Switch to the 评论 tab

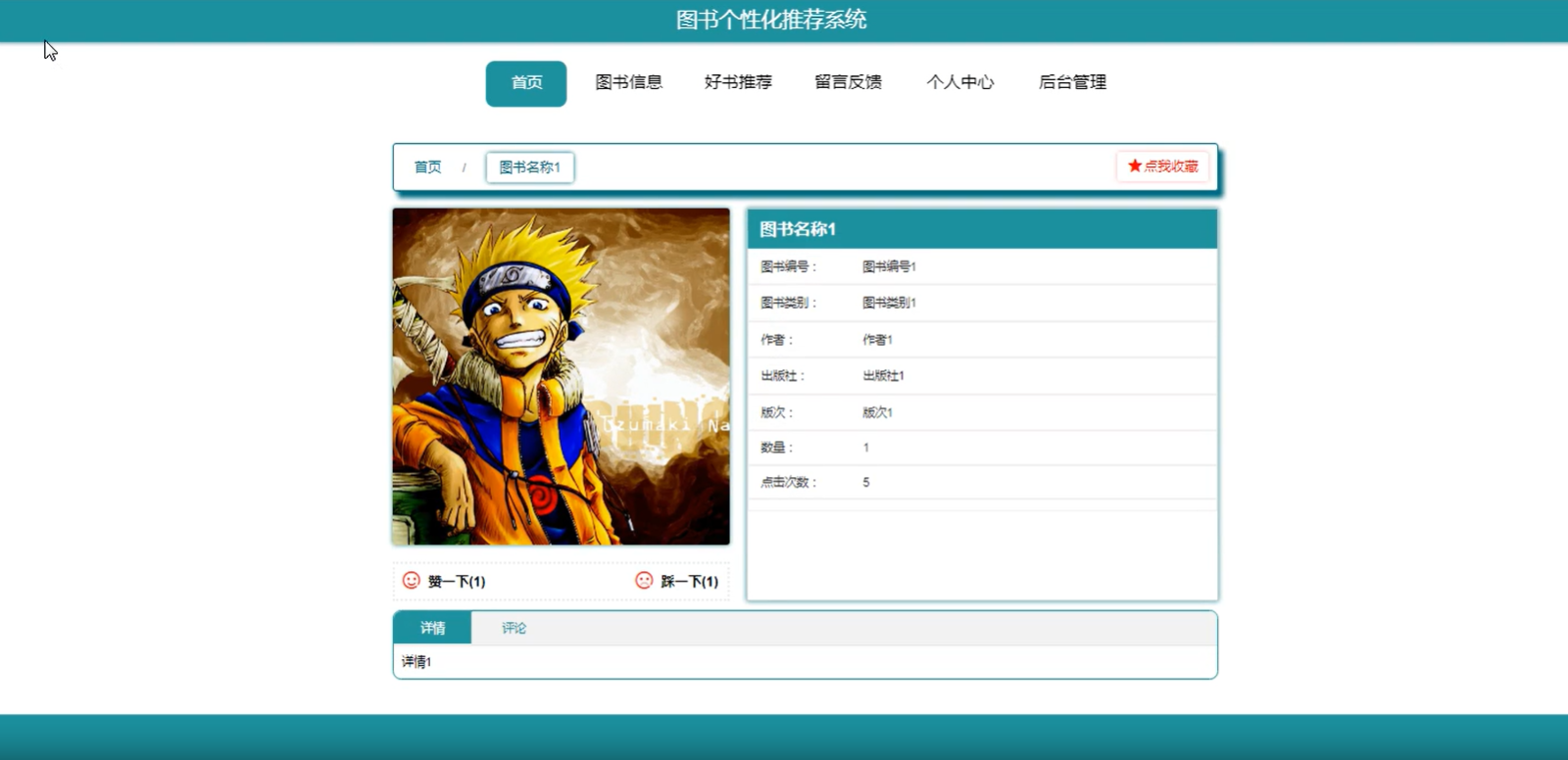pyautogui.click(x=514, y=628)
